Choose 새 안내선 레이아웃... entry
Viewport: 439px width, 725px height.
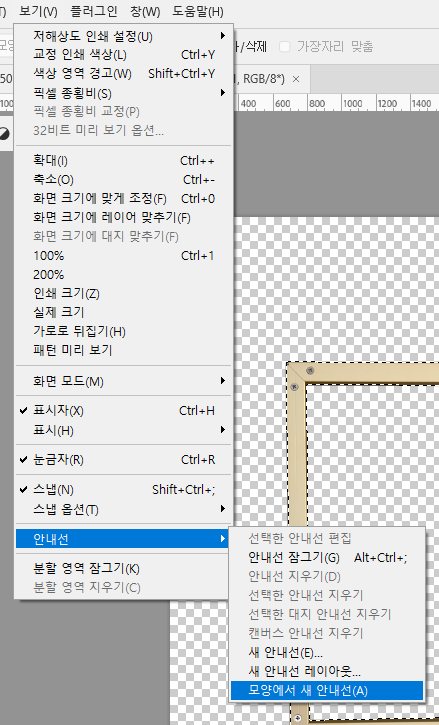point(327,671)
